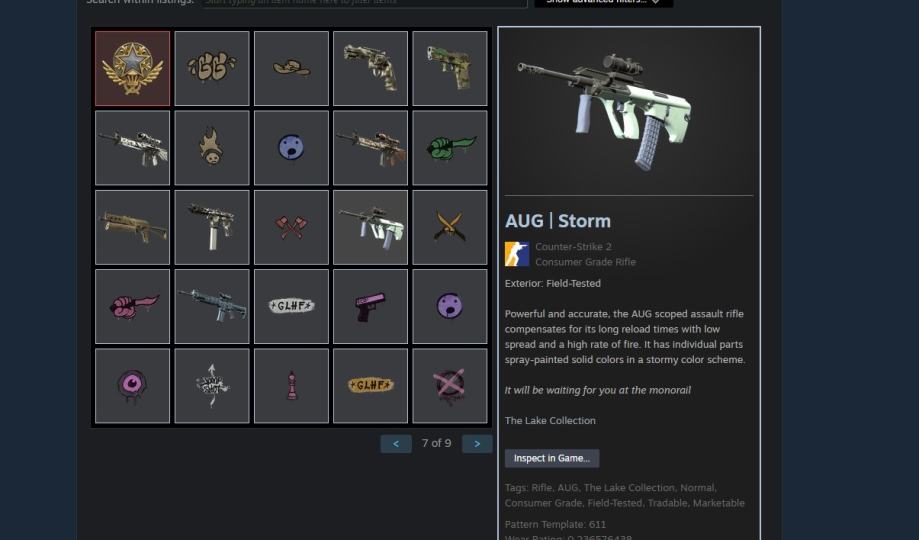
Task: Select the white GLHF graffiti item
Action: (291, 307)
